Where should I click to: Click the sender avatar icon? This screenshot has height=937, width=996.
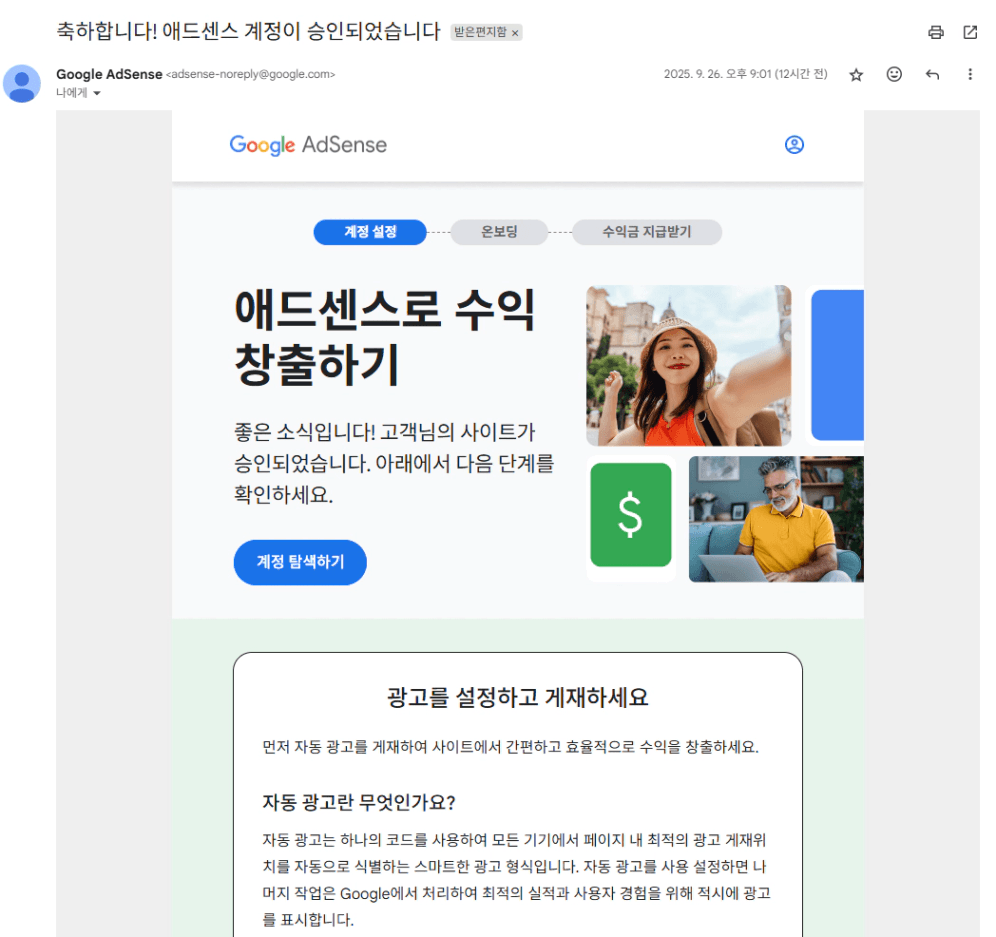tap(22, 83)
